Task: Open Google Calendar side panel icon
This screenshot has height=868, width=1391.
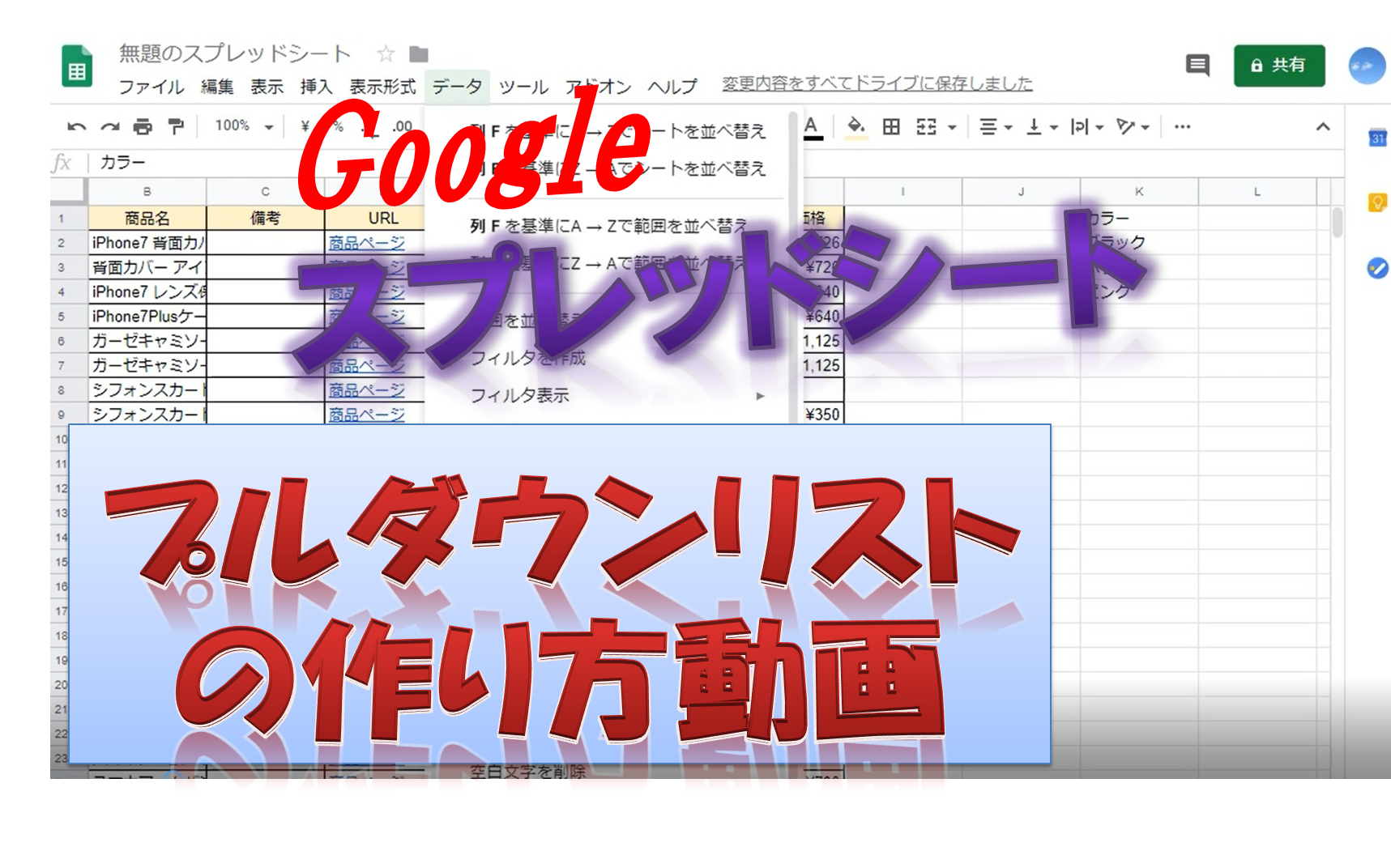Action: (x=1377, y=138)
